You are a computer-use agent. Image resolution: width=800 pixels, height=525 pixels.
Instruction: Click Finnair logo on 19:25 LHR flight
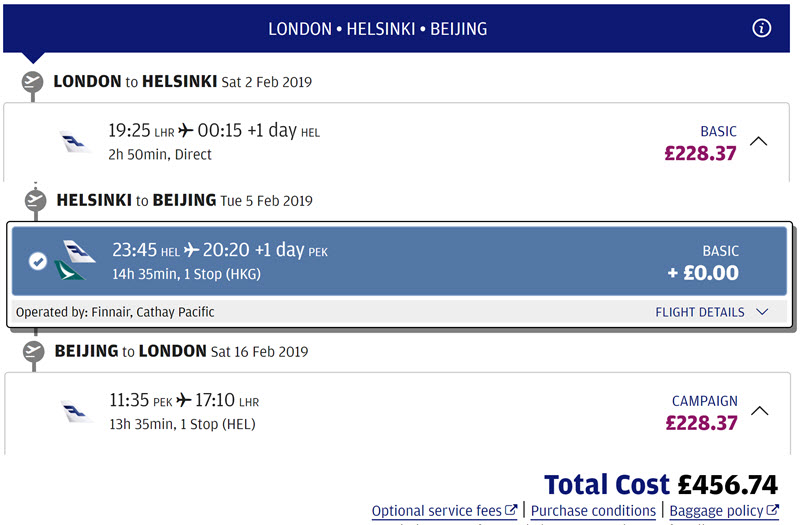coord(76,142)
